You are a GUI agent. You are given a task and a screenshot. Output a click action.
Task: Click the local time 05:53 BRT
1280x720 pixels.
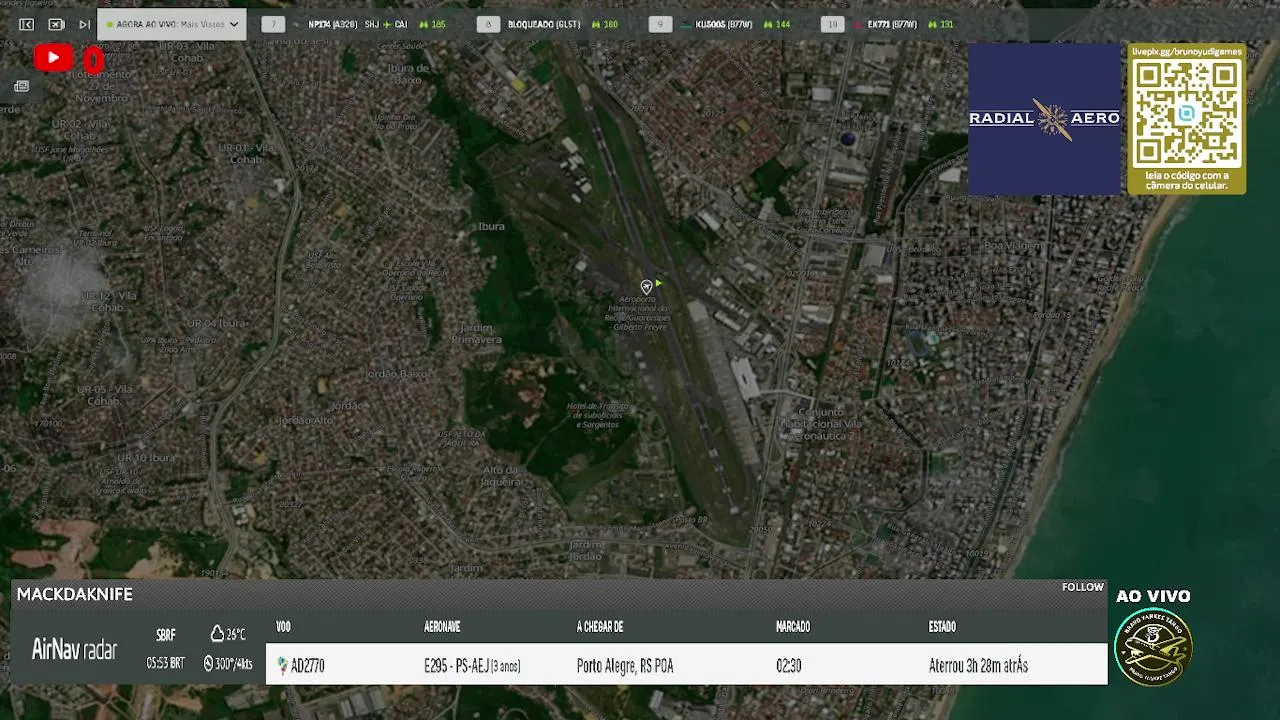pyautogui.click(x=165, y=663)
